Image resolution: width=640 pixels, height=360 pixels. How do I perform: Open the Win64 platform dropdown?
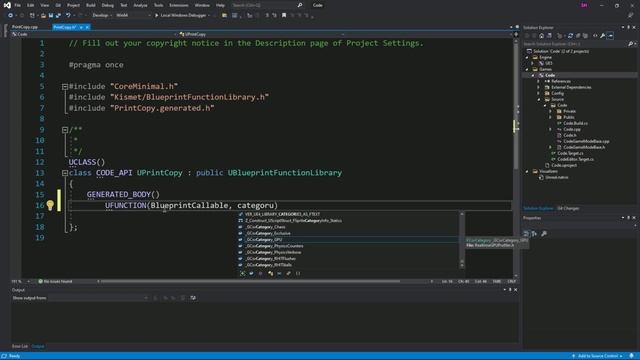(x=133, y=16)
